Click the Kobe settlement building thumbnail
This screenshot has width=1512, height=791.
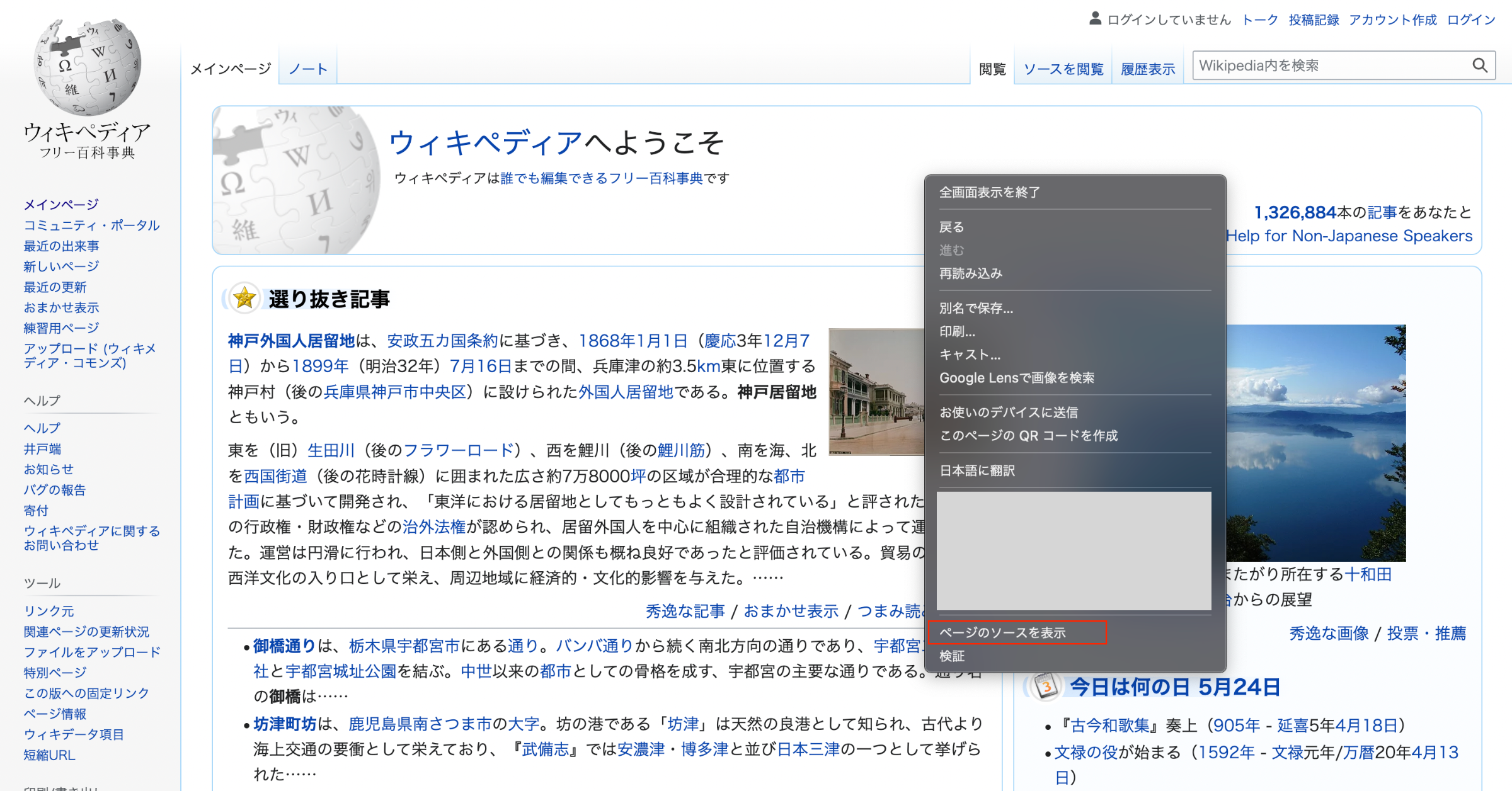click(877, 391)
